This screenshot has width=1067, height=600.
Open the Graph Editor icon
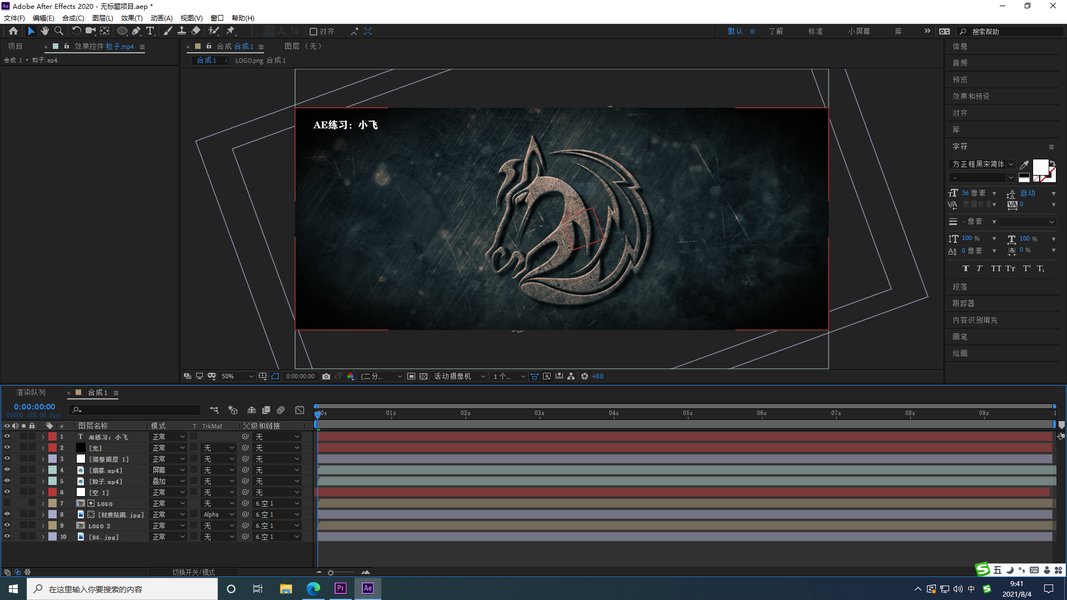[x=299, y=410]
